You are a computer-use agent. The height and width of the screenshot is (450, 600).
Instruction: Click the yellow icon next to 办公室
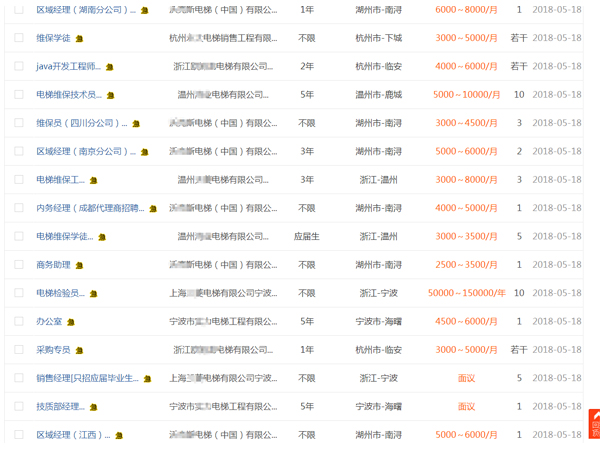[x=71, y=323]
